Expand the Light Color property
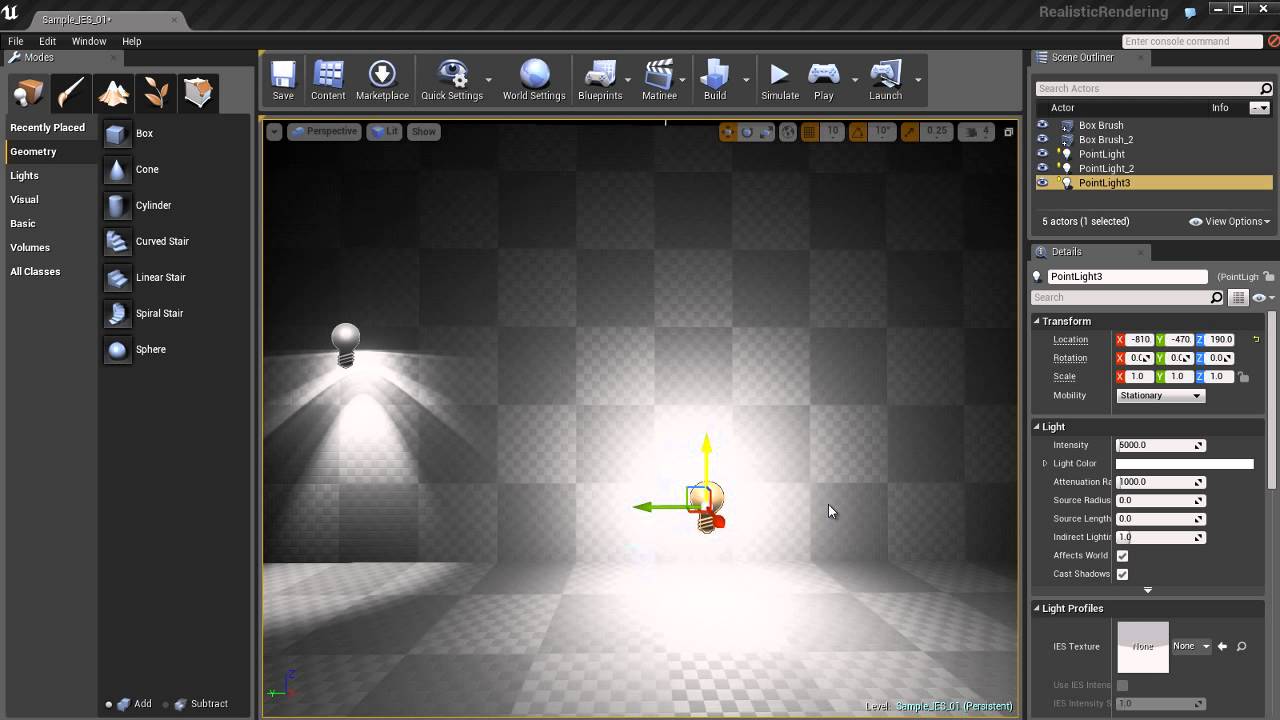This screenshot has height=720, width=1280. click(1045, 463)
